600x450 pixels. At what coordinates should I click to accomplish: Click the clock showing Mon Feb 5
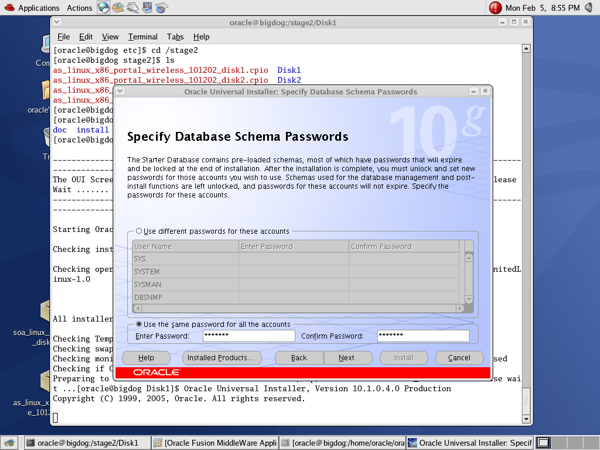point(542,8)
